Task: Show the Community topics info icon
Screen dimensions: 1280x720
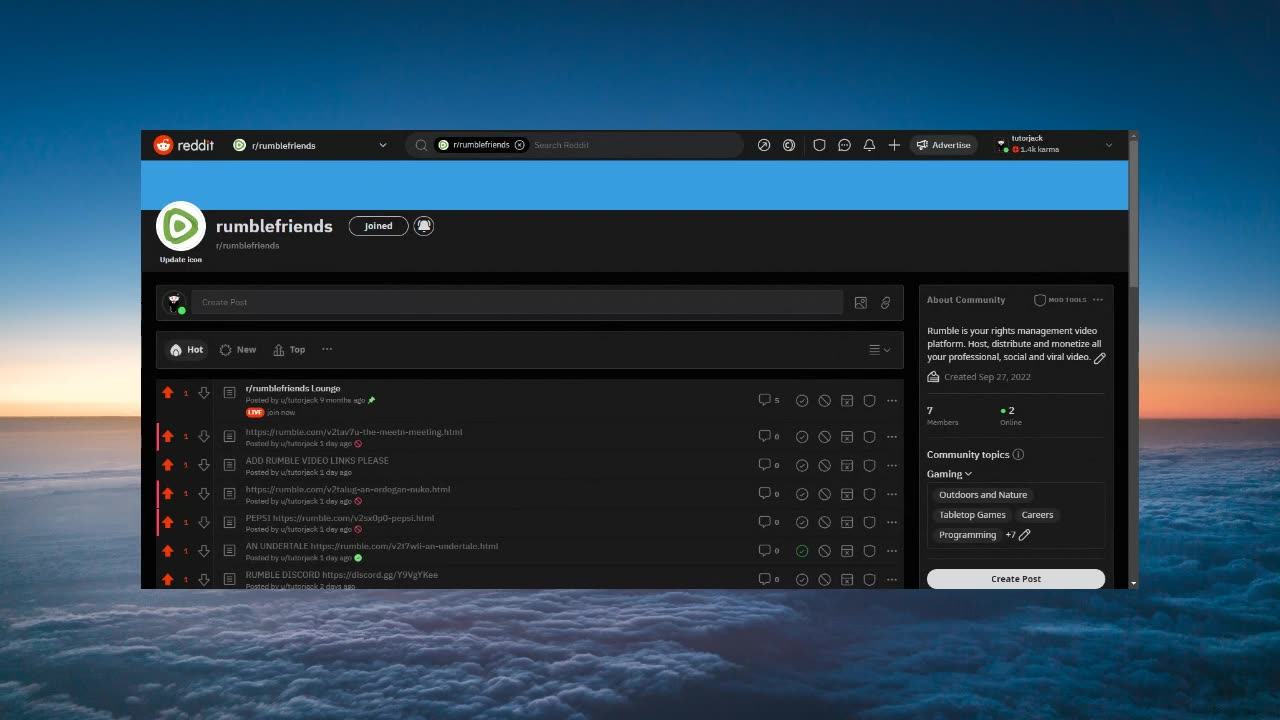Action: tap(1018, 454)
